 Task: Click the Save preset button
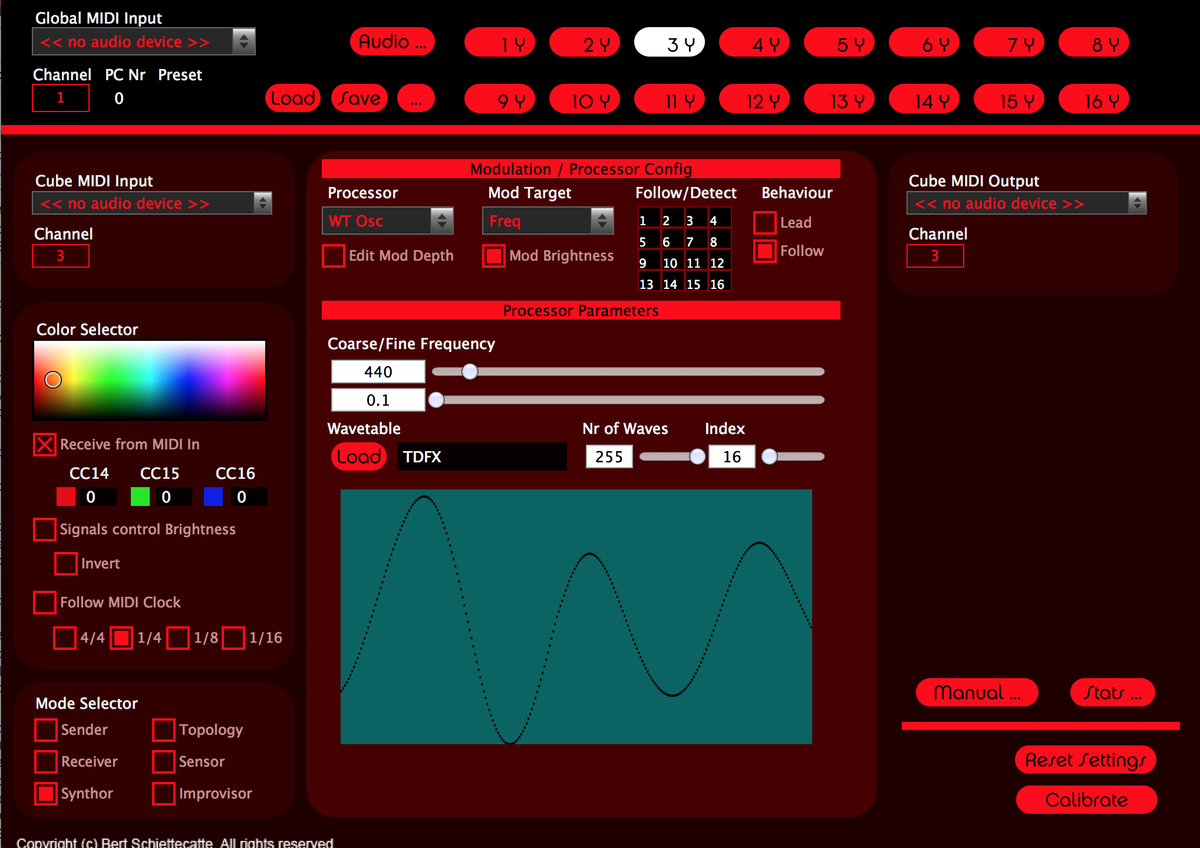click(x=359, y=98)
